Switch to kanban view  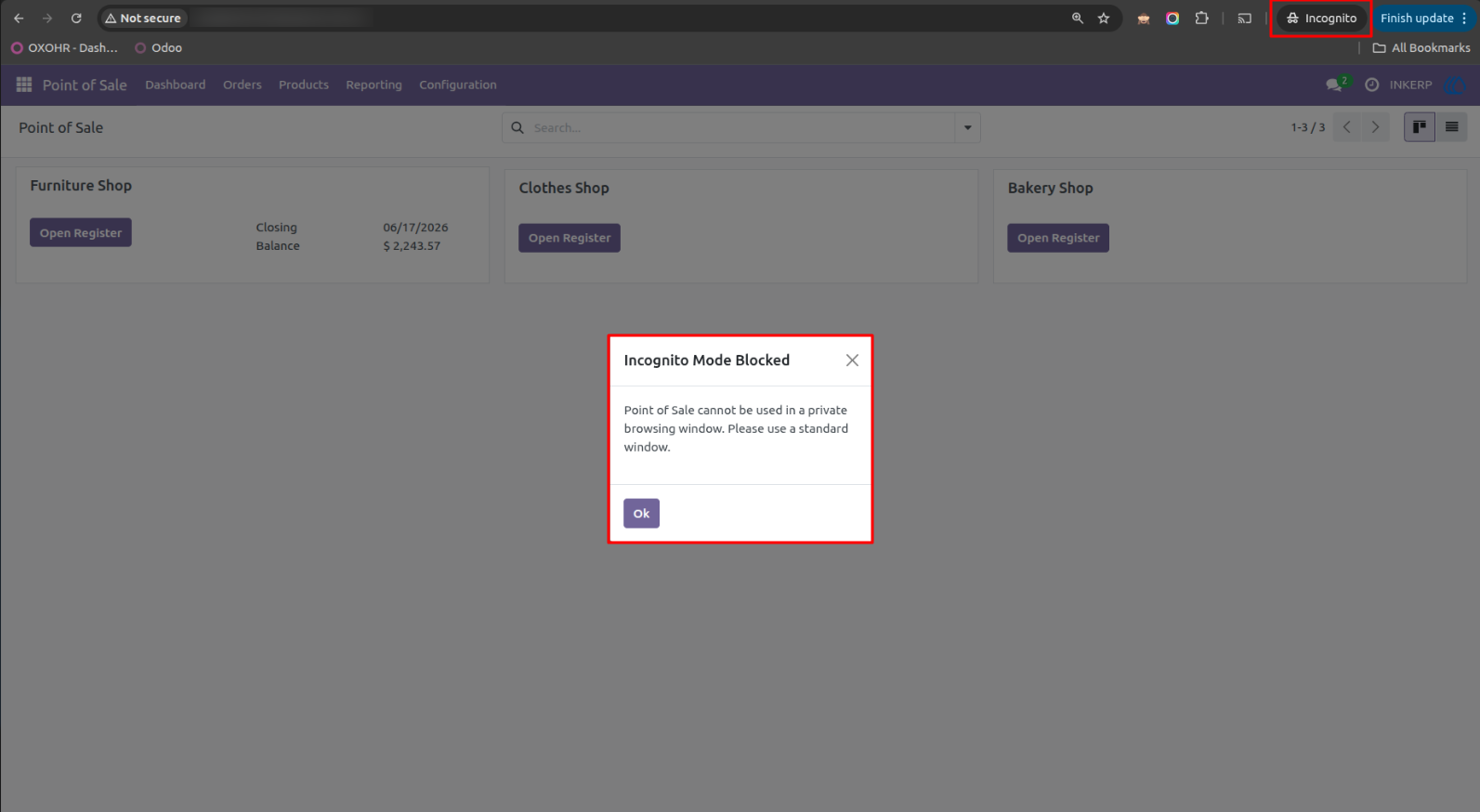(x=1420, y=127)
